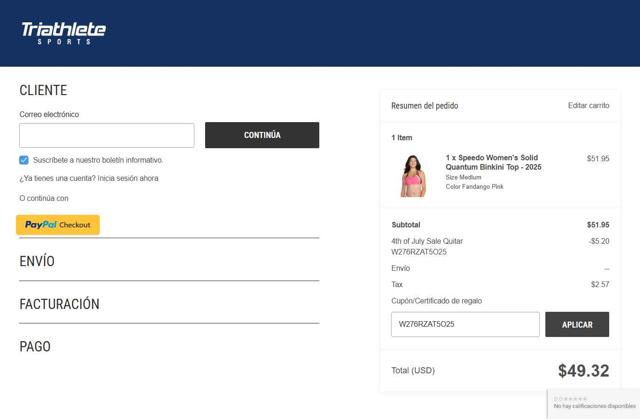Viewport: 640px width, 419px height.
Task: Uncheck the newsletter subscription checkbox
Action: tap(24, 160)
